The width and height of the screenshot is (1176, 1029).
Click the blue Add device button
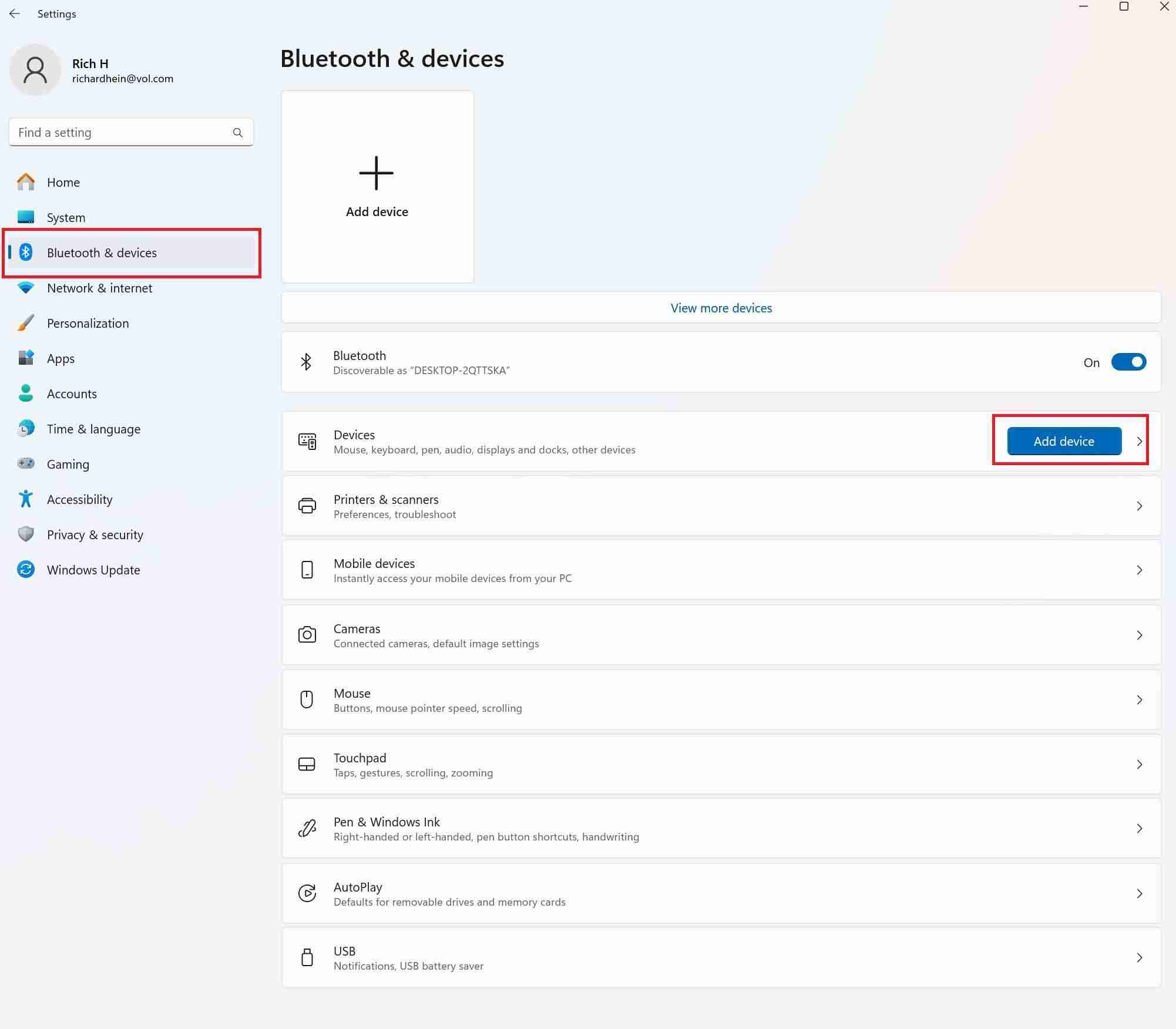(x=1064, y=441)
